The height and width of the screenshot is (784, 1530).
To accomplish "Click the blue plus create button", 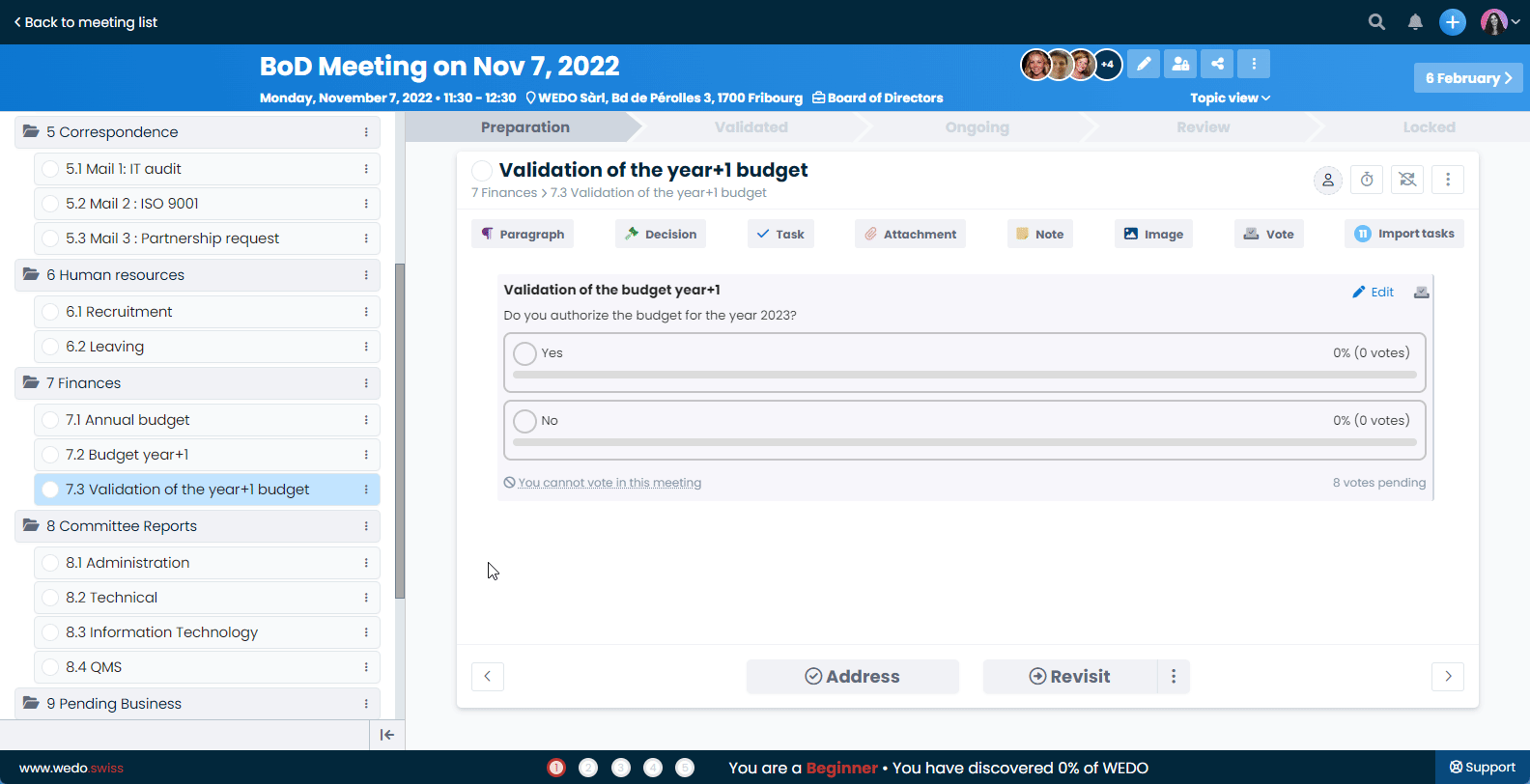I will pyautogui.click(x=1453, y=22).
